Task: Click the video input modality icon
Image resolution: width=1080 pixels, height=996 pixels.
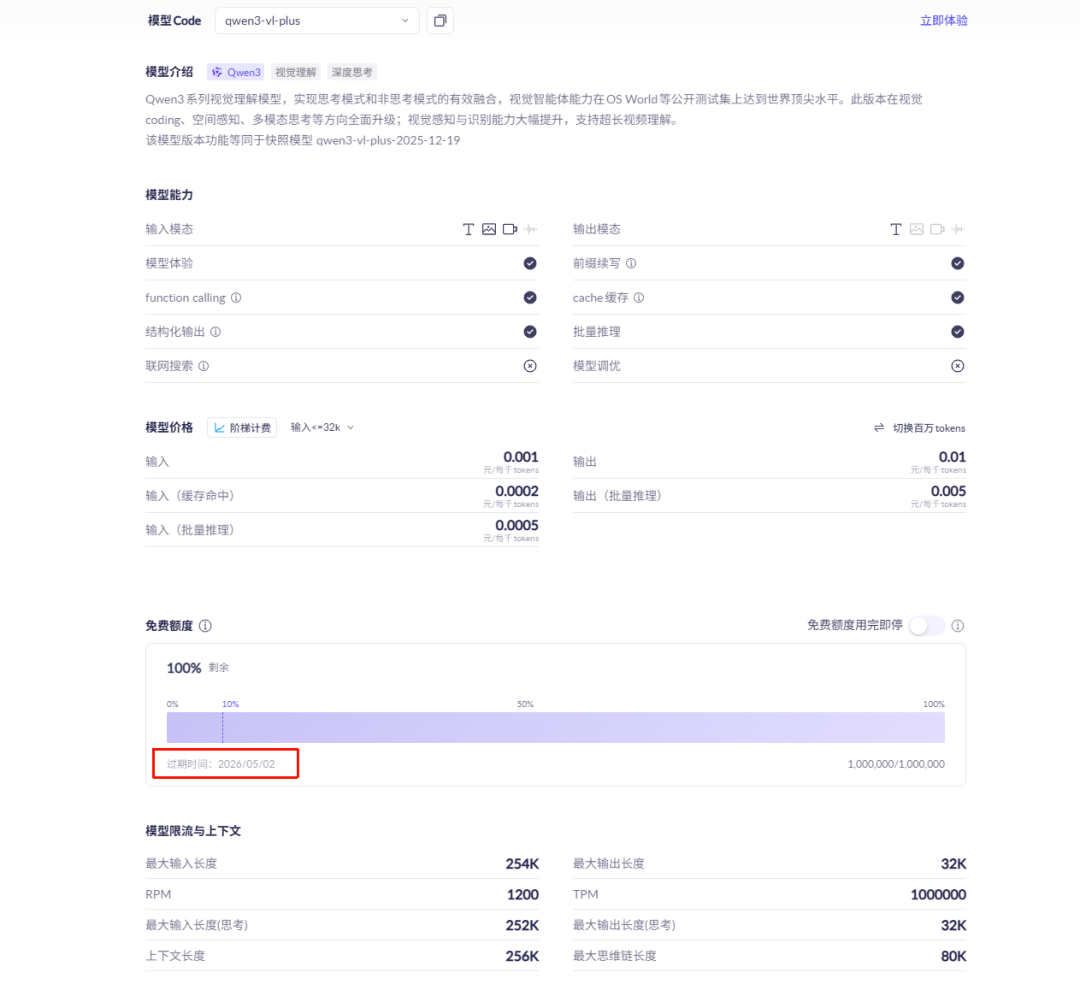Action: click(x=510, y=229)
